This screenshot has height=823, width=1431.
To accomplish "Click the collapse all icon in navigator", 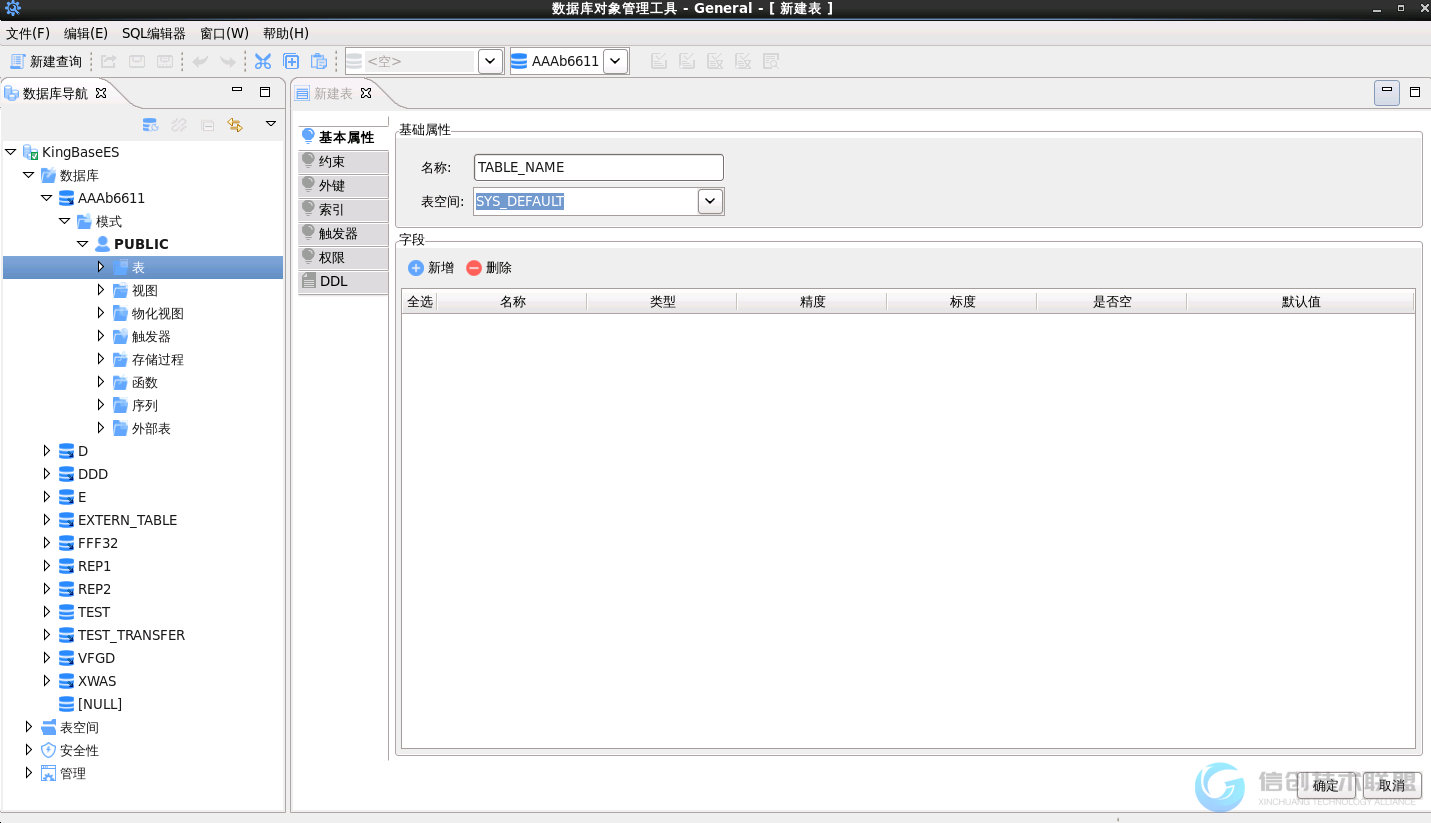I will coord(207,125).
